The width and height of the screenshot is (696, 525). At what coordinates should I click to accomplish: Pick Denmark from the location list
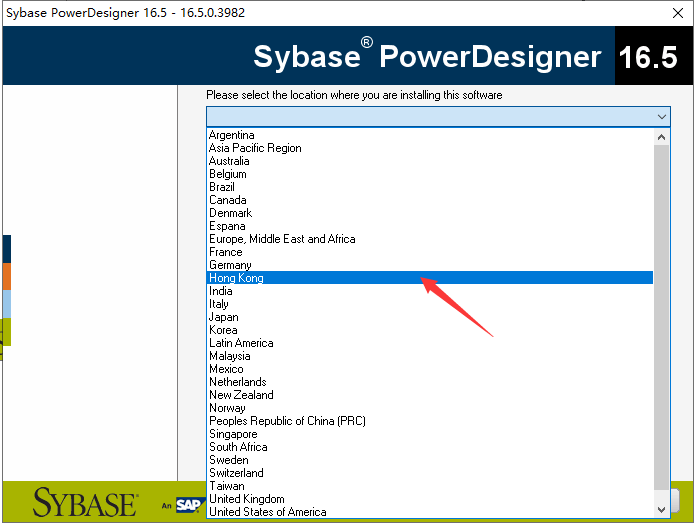(430, 213)
